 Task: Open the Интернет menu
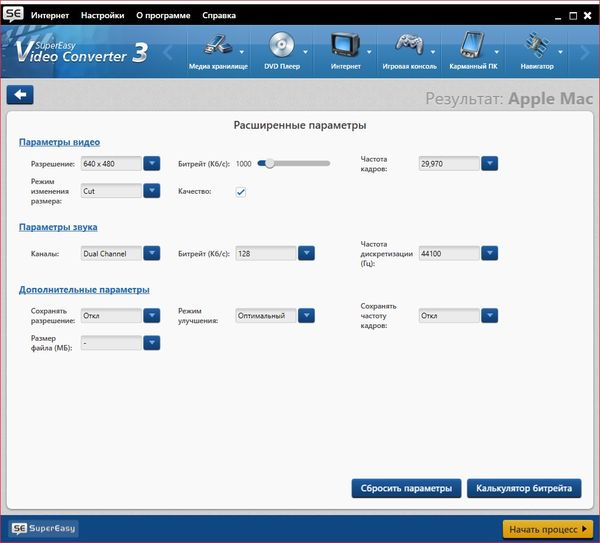pos(50,15)
